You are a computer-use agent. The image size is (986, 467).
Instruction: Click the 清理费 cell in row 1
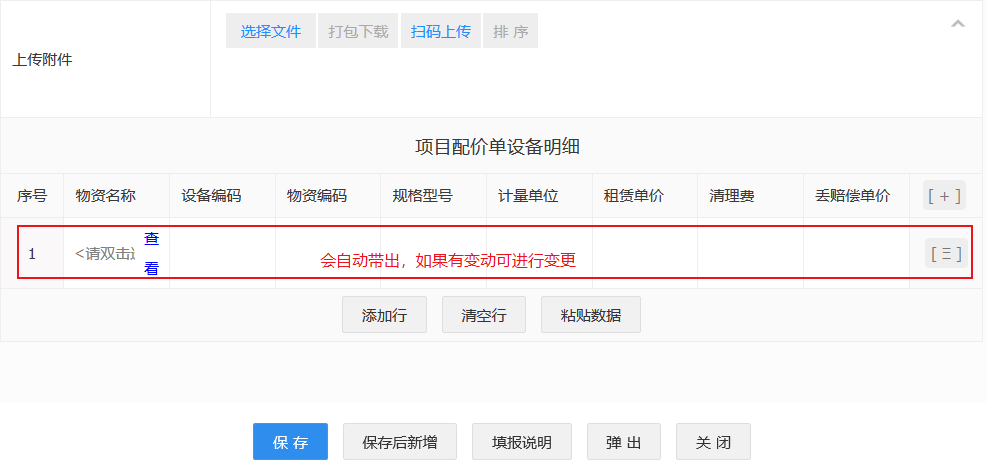click(750, 253)
